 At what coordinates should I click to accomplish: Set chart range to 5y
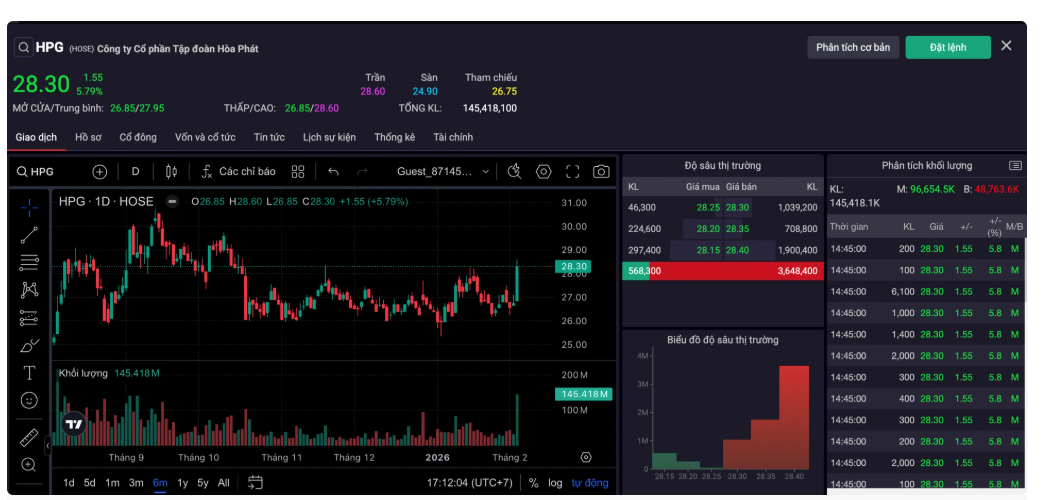203,483
